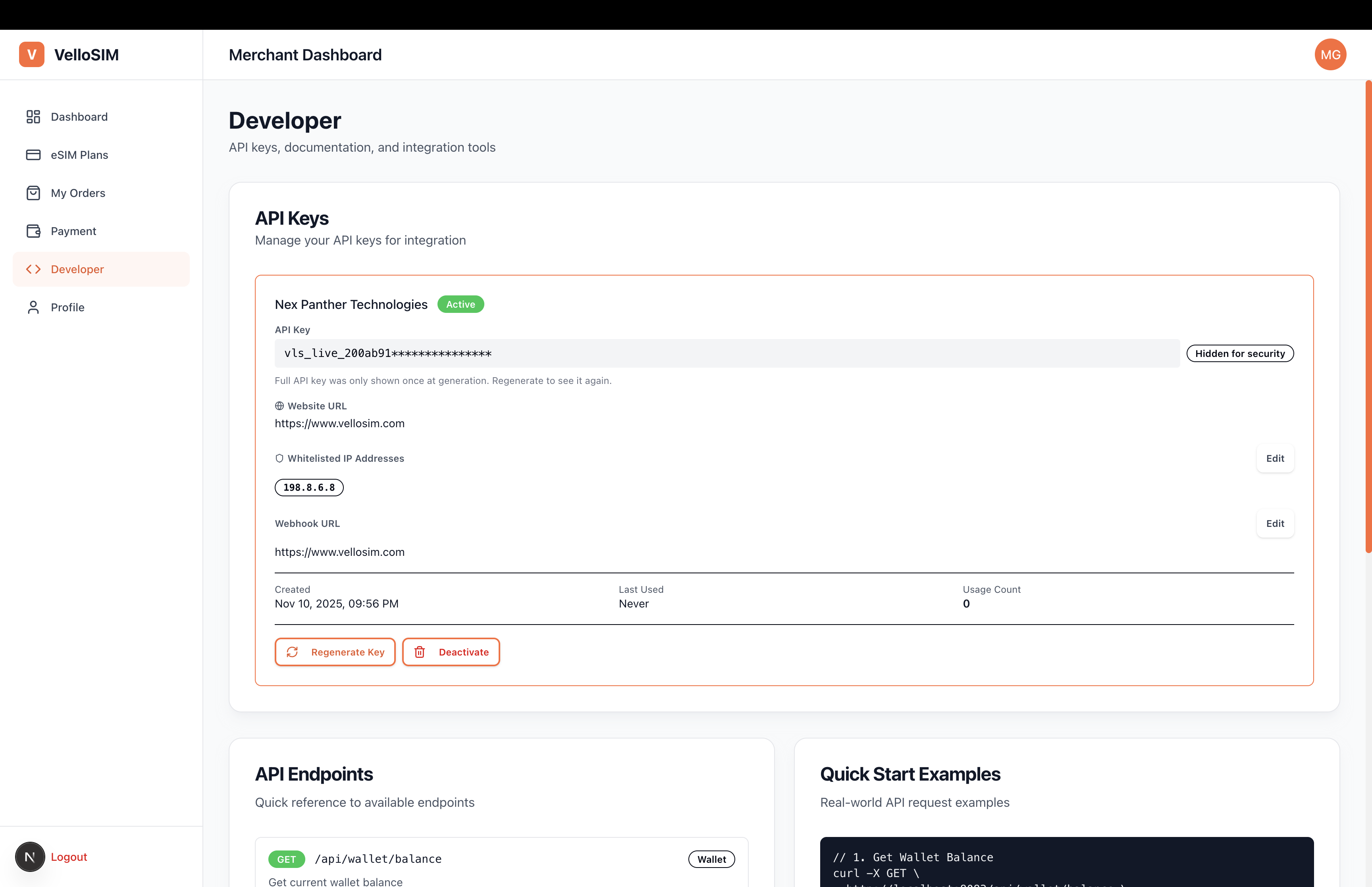Click the refresh icon inside Regenerate Key

click(293, 652)
